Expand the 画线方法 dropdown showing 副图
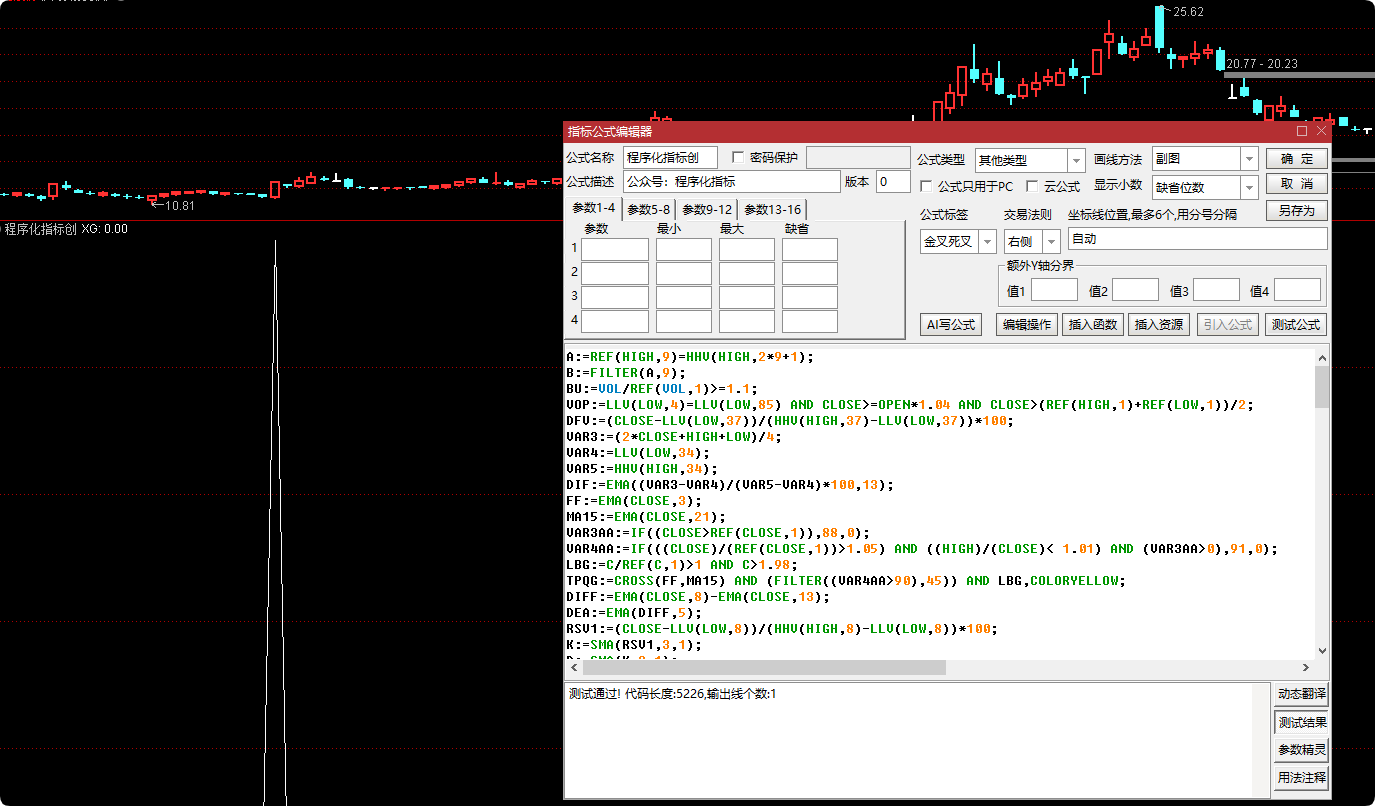 [x=1249, y=159]
